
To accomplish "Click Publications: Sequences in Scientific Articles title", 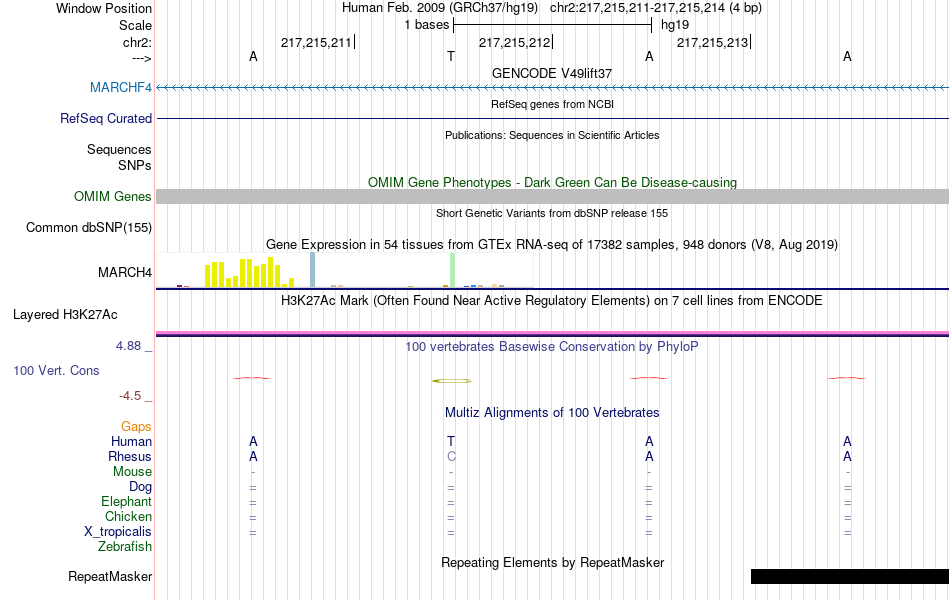I will point(552,135).
